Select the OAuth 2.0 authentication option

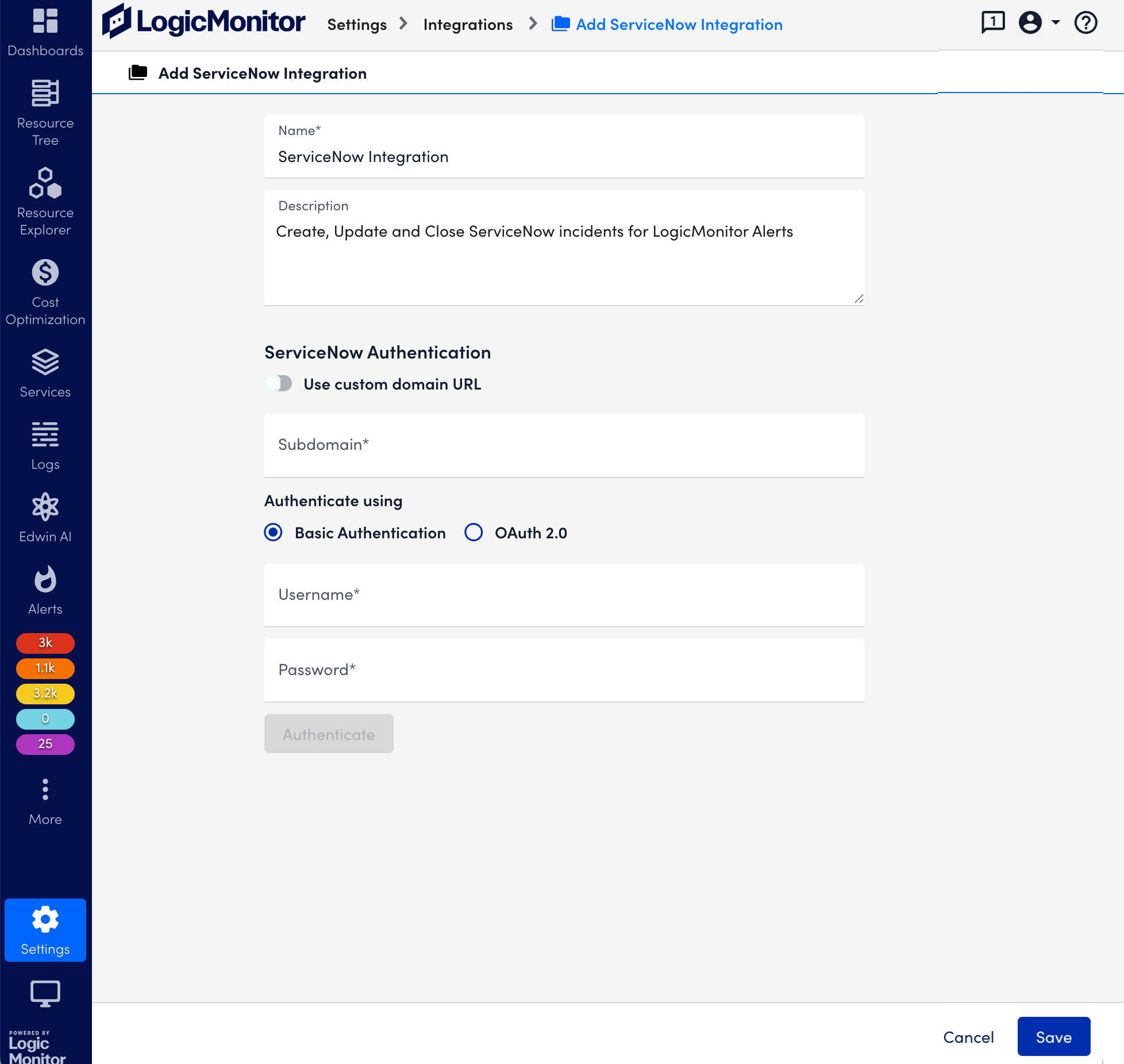(x=474, y=533)
